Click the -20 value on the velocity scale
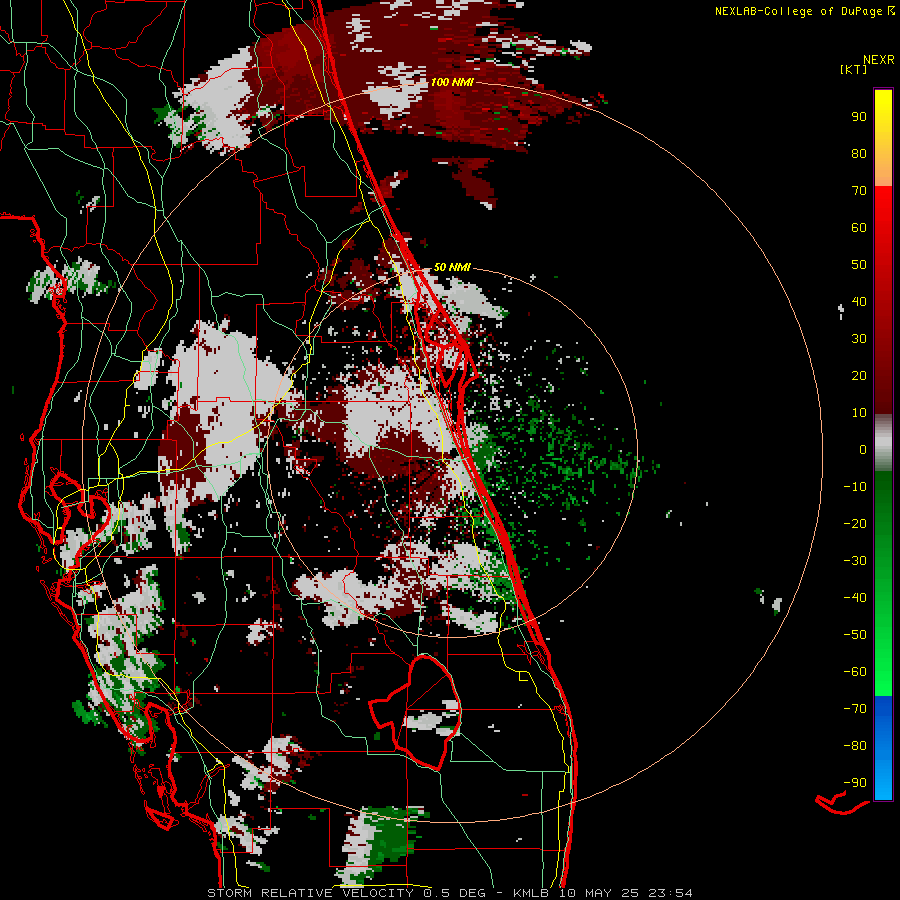This screenshot has height=900, width=900. 855,523
